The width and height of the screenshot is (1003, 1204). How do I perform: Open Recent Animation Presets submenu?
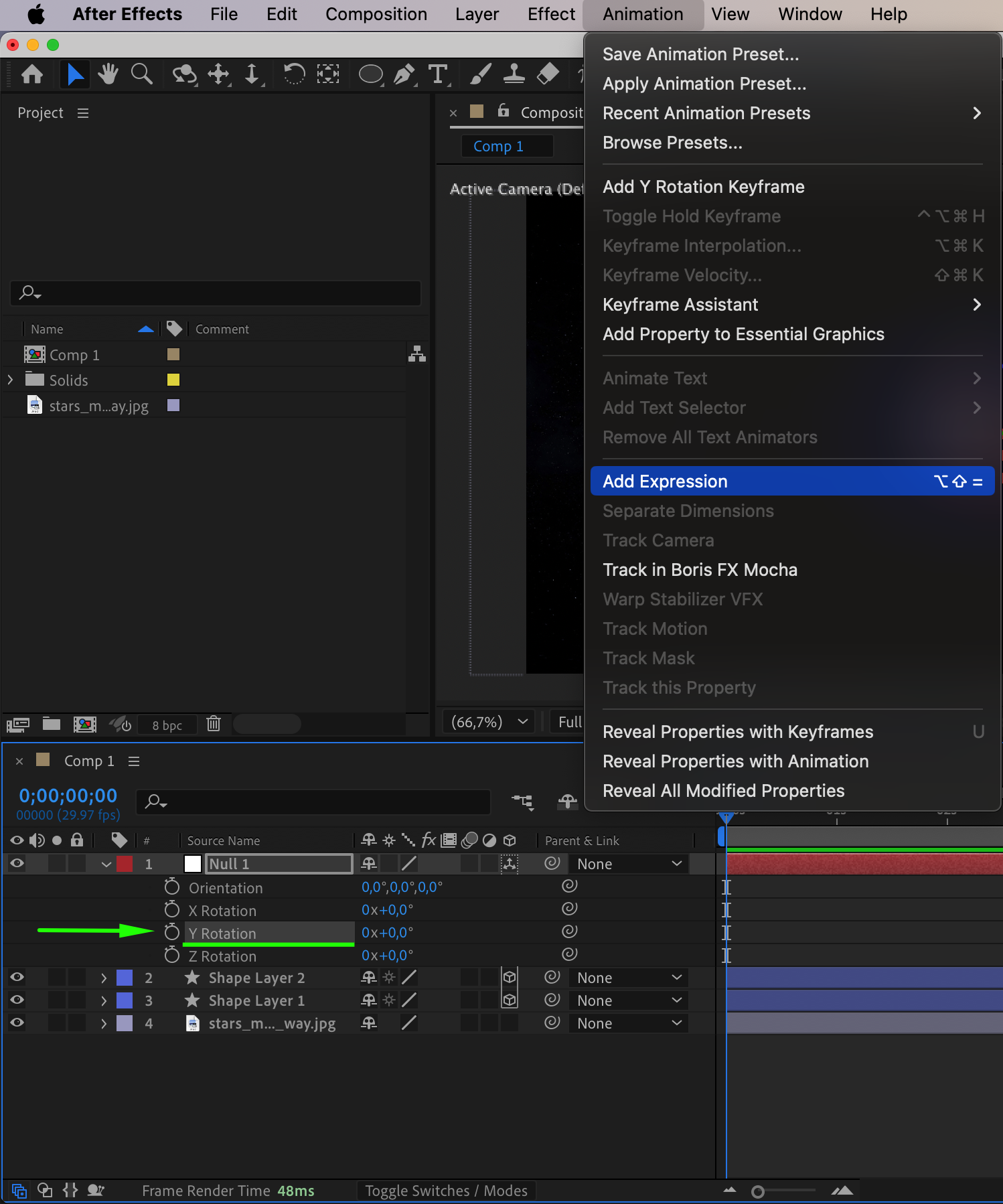click(x=792, y=113)
